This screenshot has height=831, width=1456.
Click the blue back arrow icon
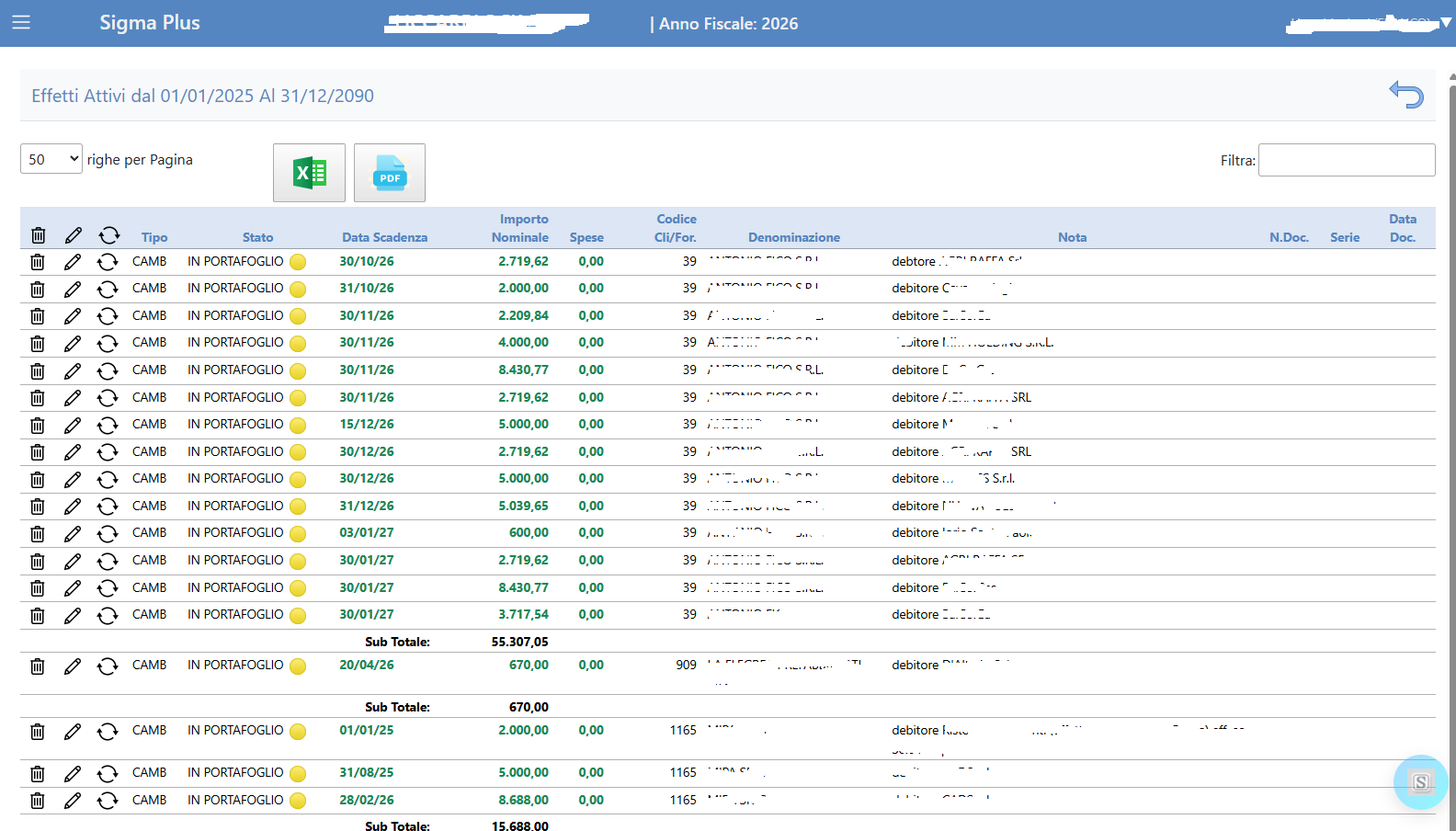point(1405,94)
